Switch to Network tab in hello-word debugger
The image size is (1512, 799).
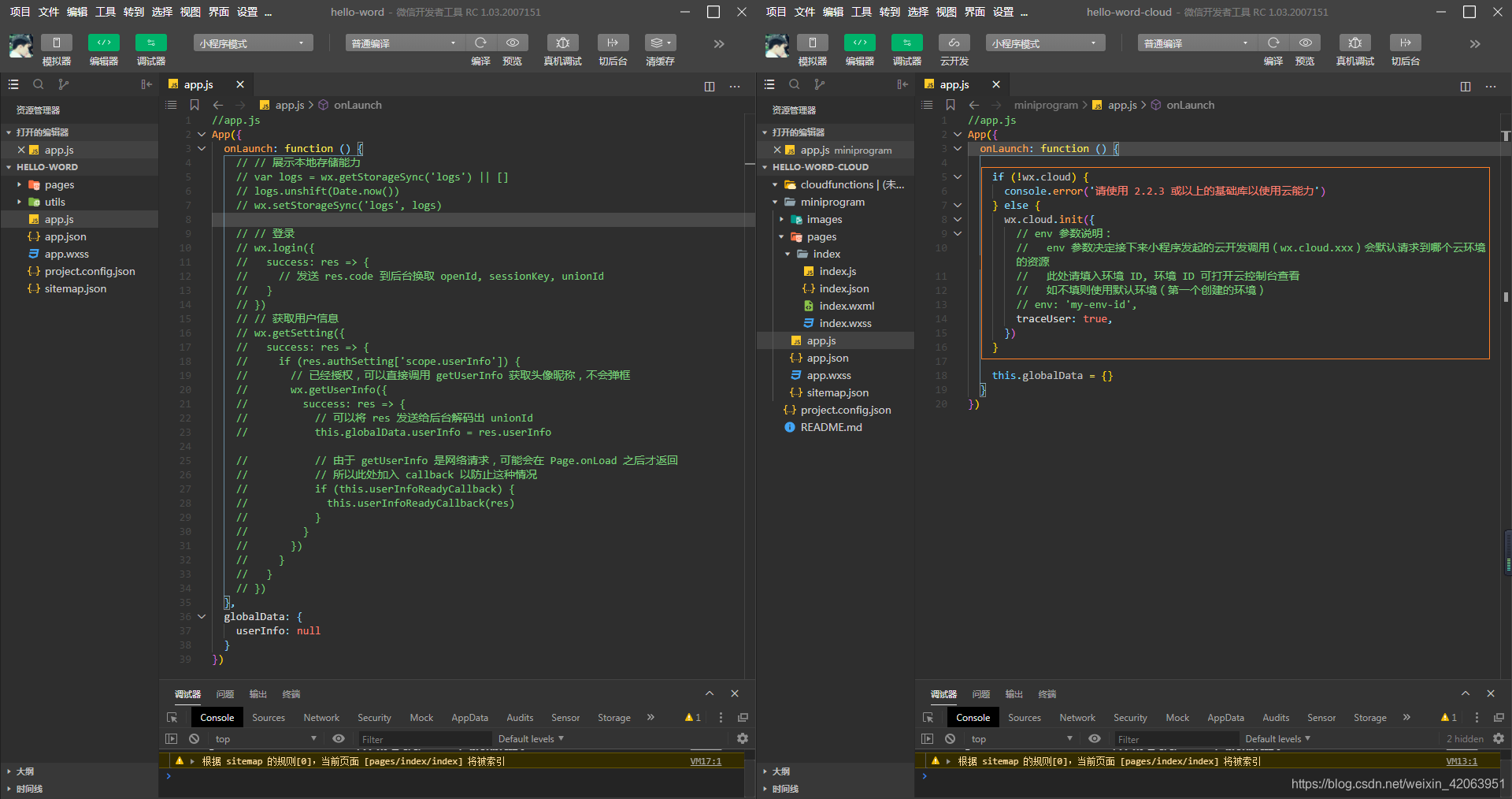point(321,718)
